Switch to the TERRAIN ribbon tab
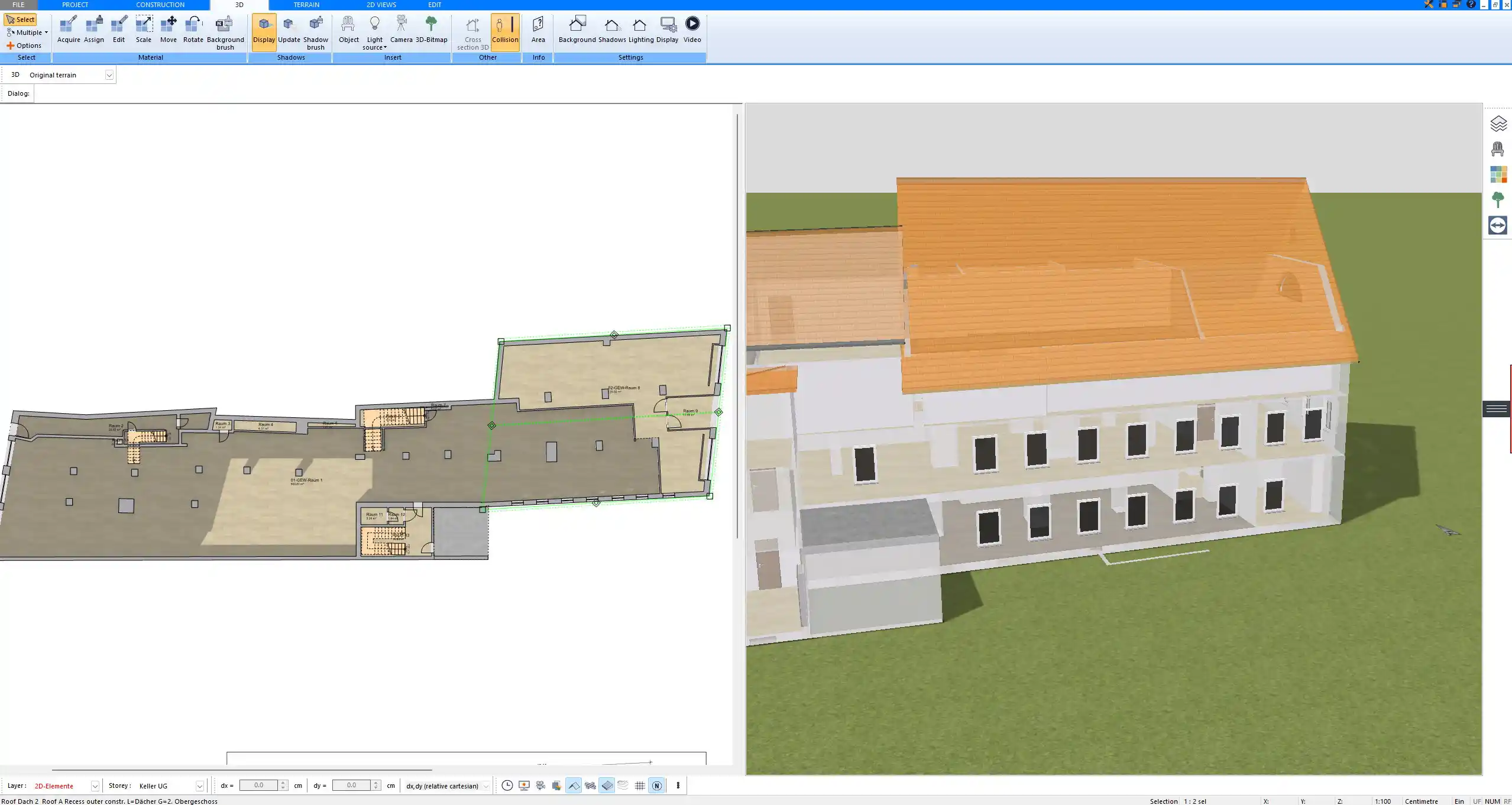This screenshot has width=1512, height=805. click(x=305, y=4)
